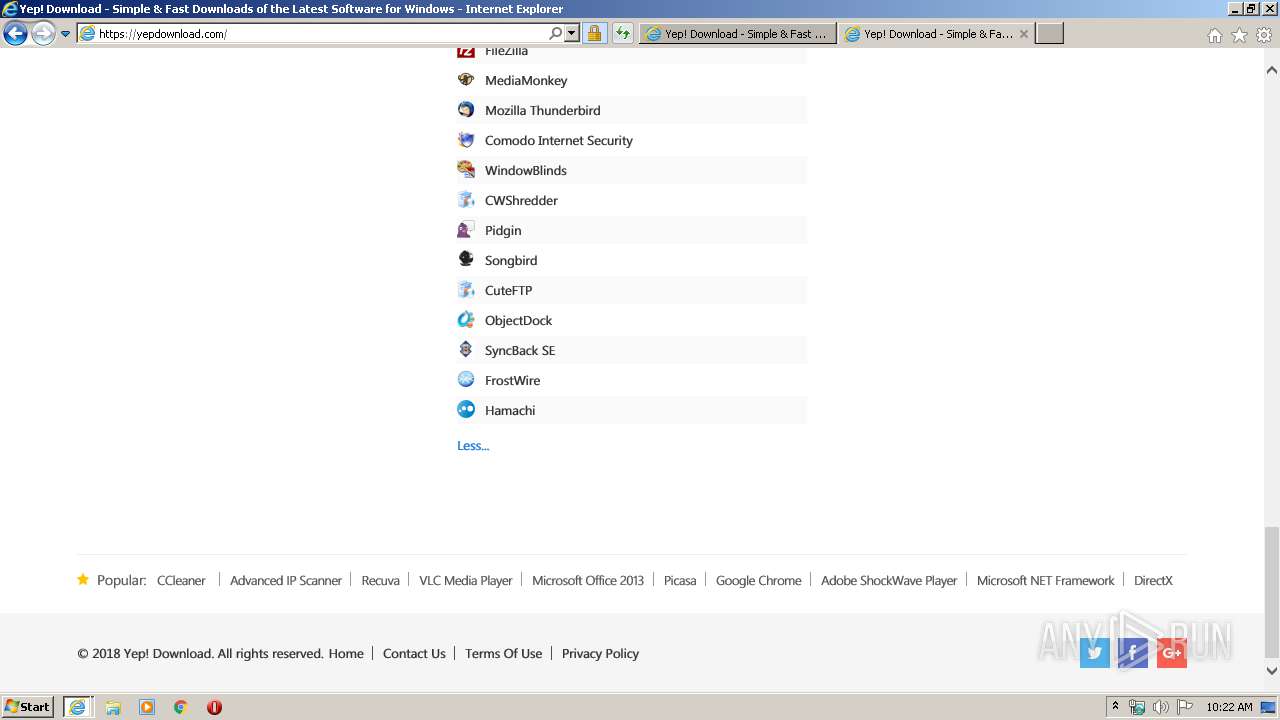Open the Twitter social icon
Image resolution: width=1280 pixels, height=720 pixels.
pyautogui.click(x=1095, y=653)
